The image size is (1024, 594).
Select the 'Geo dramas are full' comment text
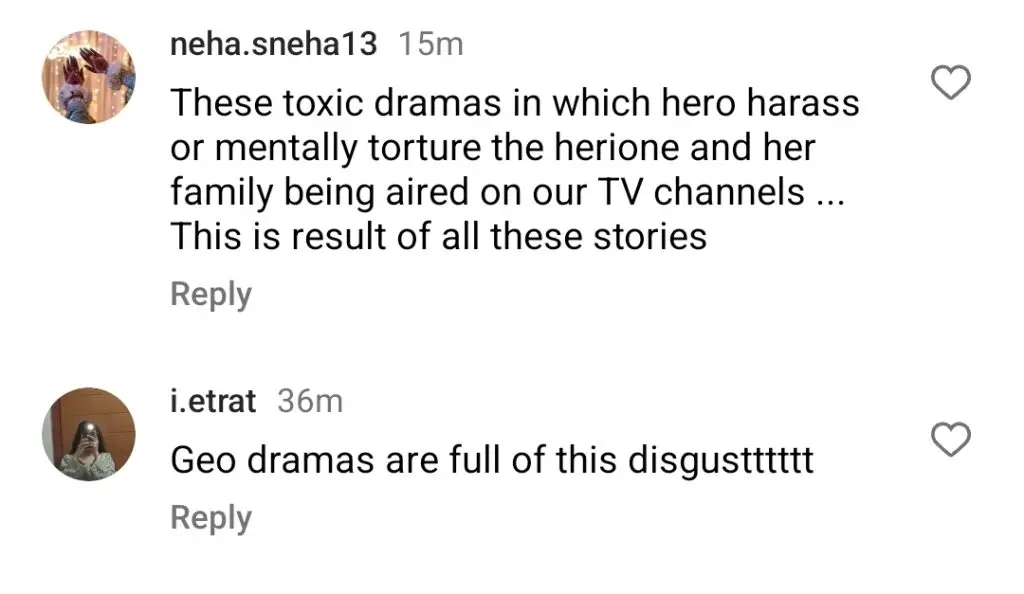[x=492, y=460]
